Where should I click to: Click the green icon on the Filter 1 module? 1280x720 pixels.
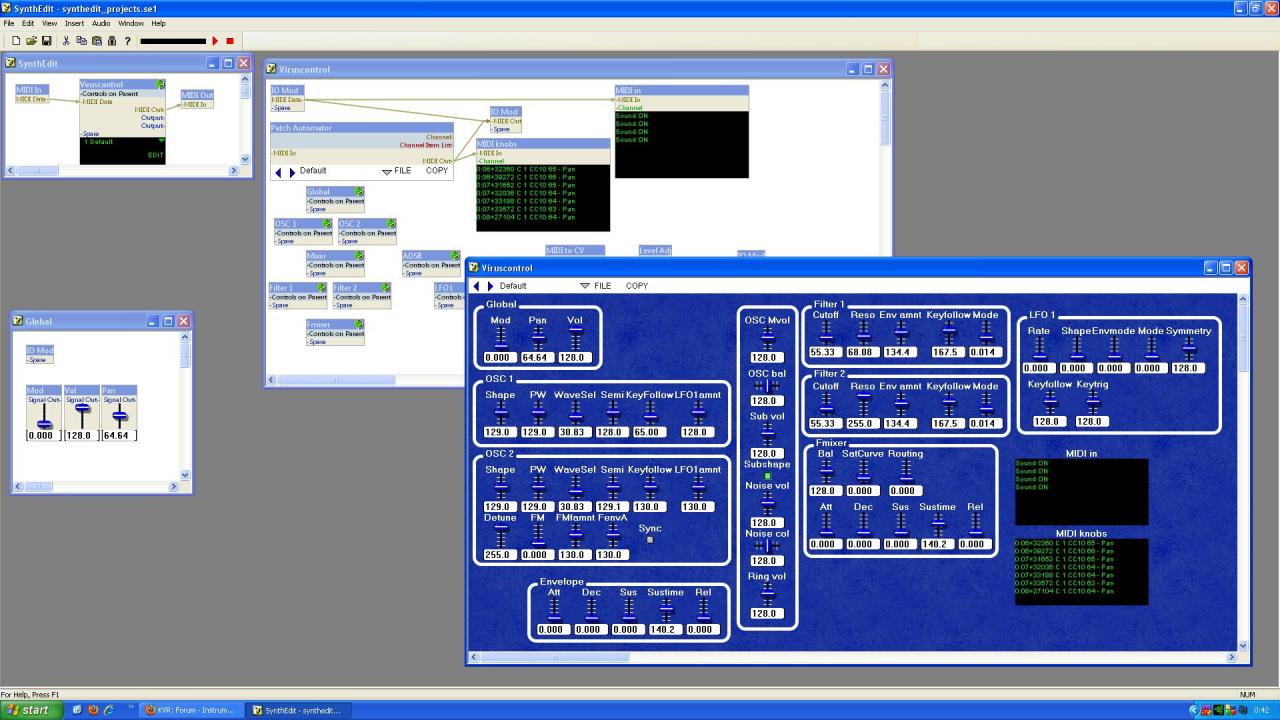point(322,288)
